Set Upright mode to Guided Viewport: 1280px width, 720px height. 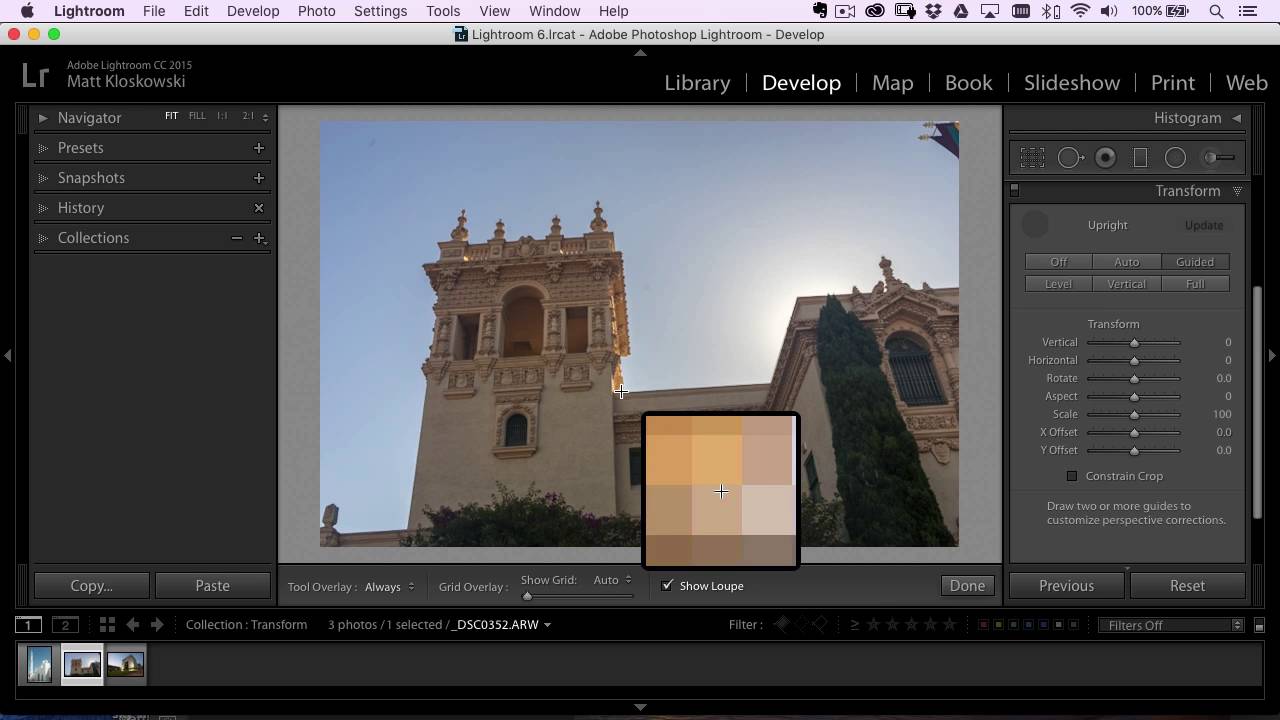[1195, 262]
